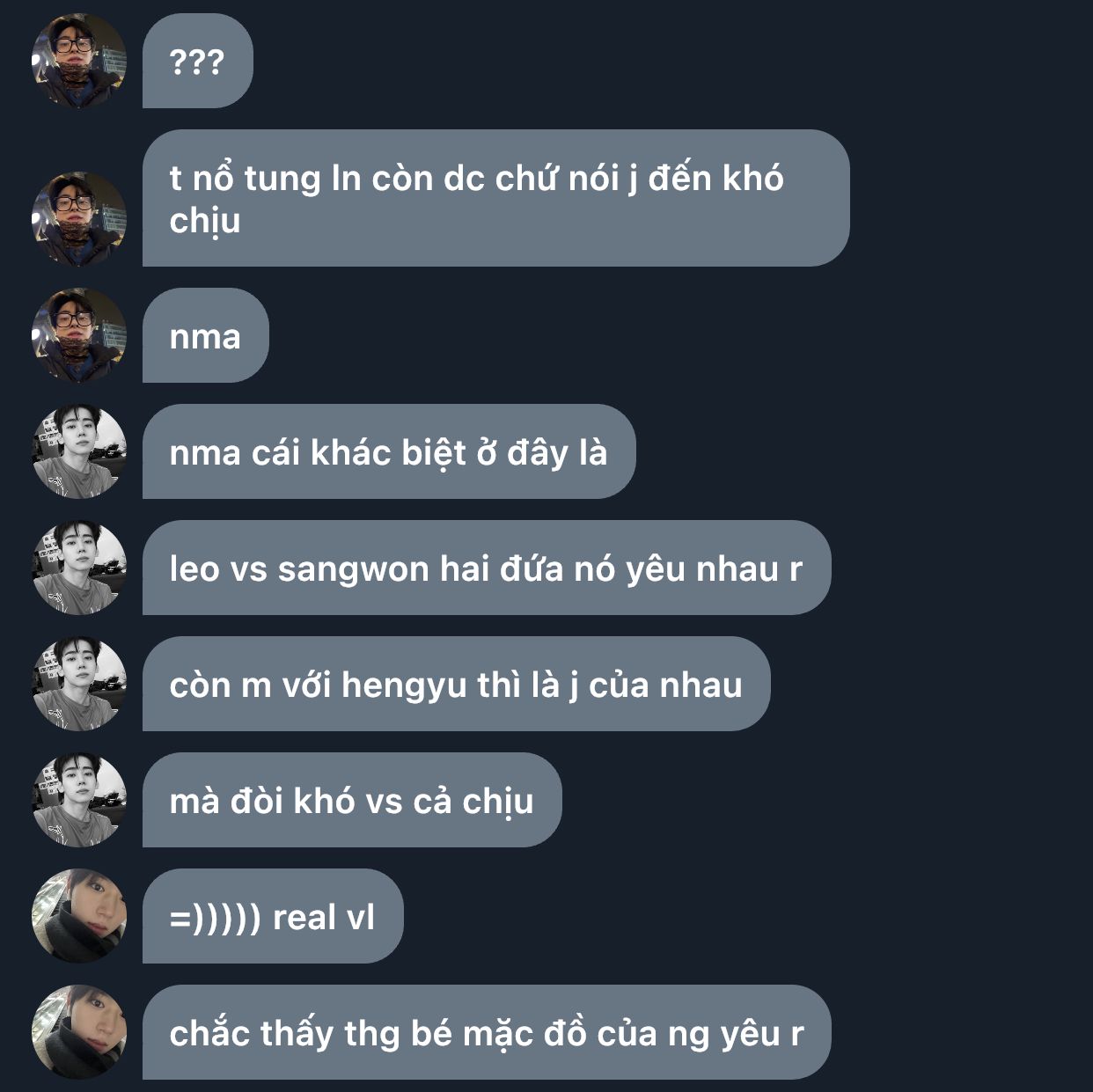Click avatar beside the '???' message

pos(79,61)
